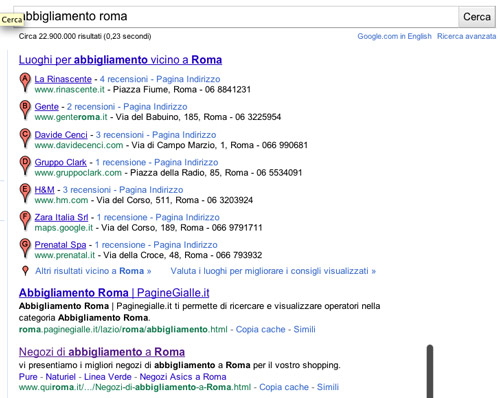Open Gruppo Clark listing
500x398 pixels.
coord(61,162)
